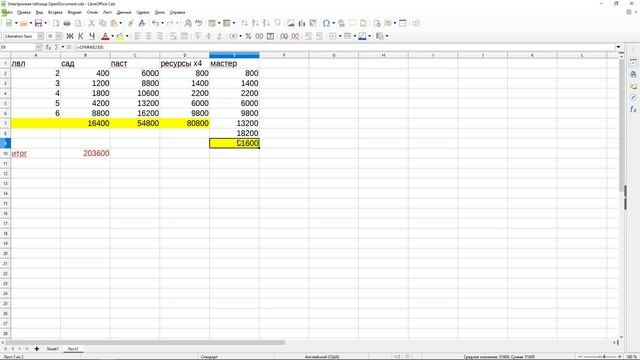Click the Cut scissors icon

(91, 23)
